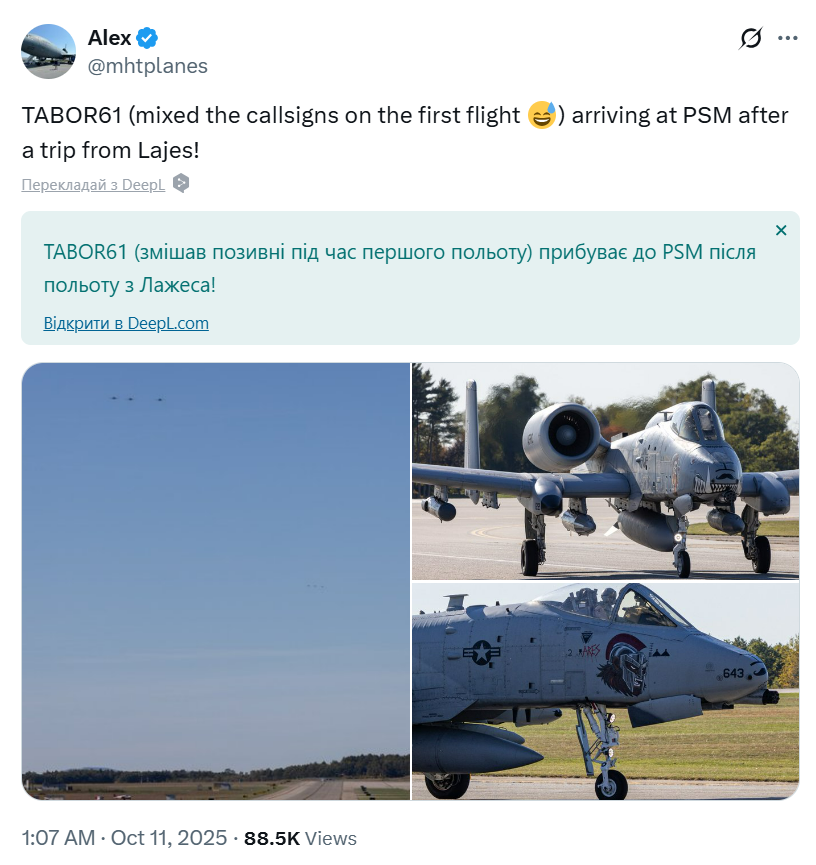
Task: Open the front-view A-10 photo
Action: [605, 470]
